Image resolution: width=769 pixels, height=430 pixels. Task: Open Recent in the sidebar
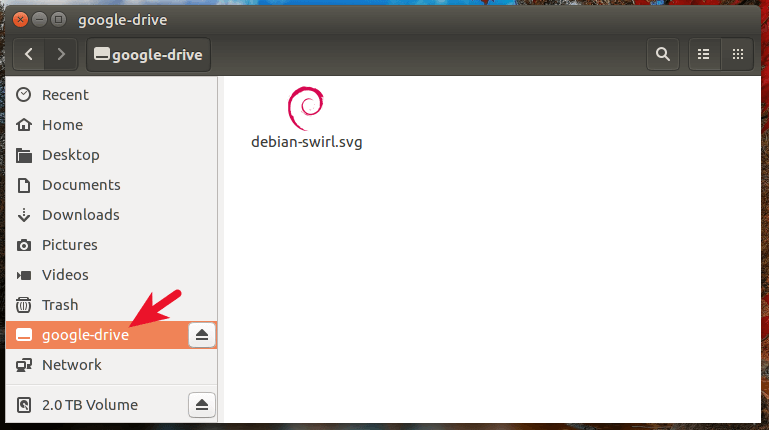click(65, 95)
